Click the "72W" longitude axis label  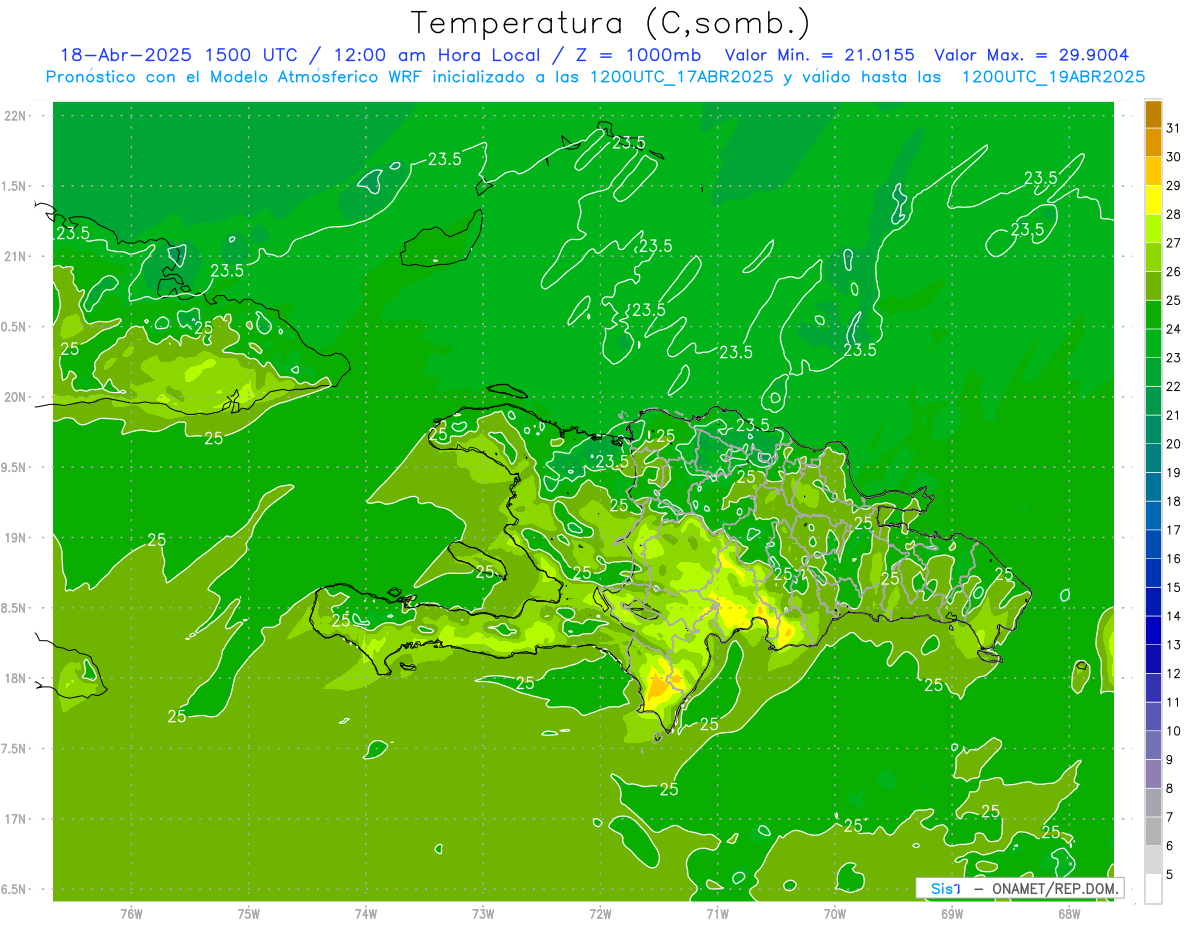tap(600, 913)
